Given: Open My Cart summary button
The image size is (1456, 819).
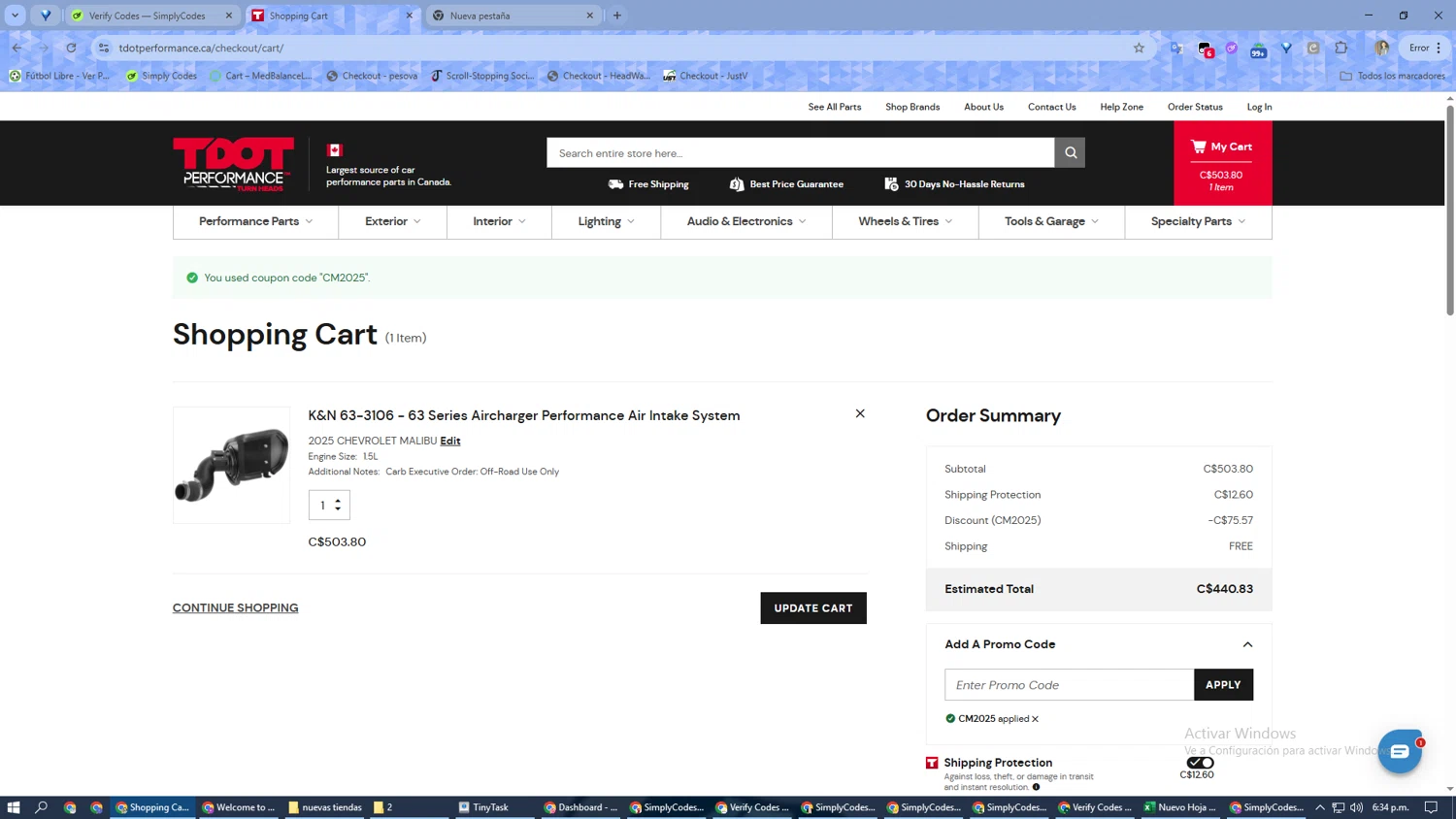Looking at the screenshot, I should click(x=1222, y=163).
